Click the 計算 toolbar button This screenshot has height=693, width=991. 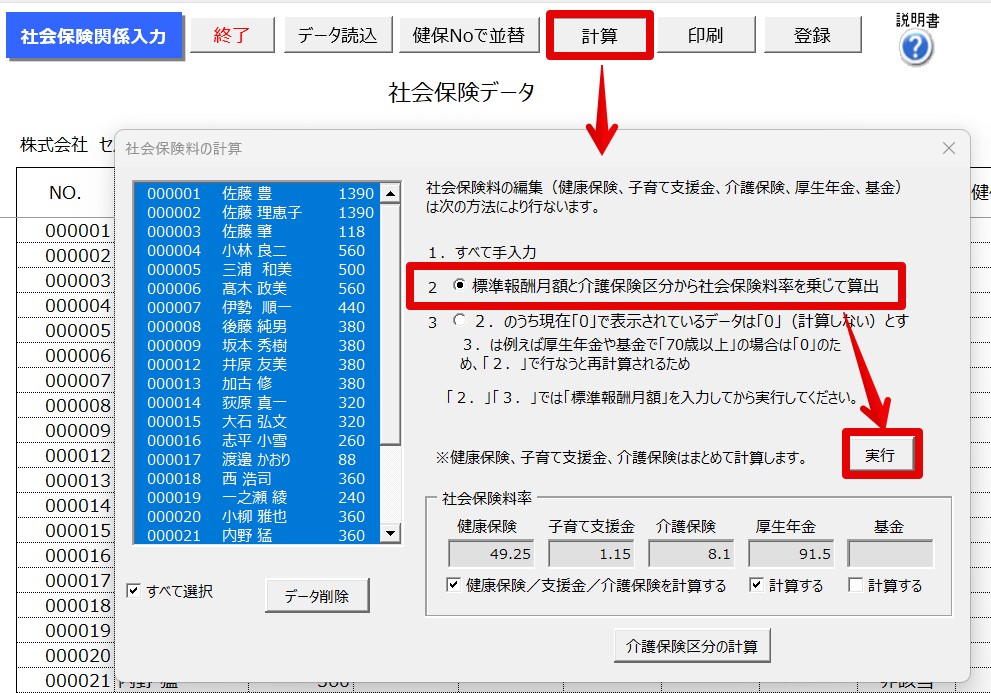[599, 35]
